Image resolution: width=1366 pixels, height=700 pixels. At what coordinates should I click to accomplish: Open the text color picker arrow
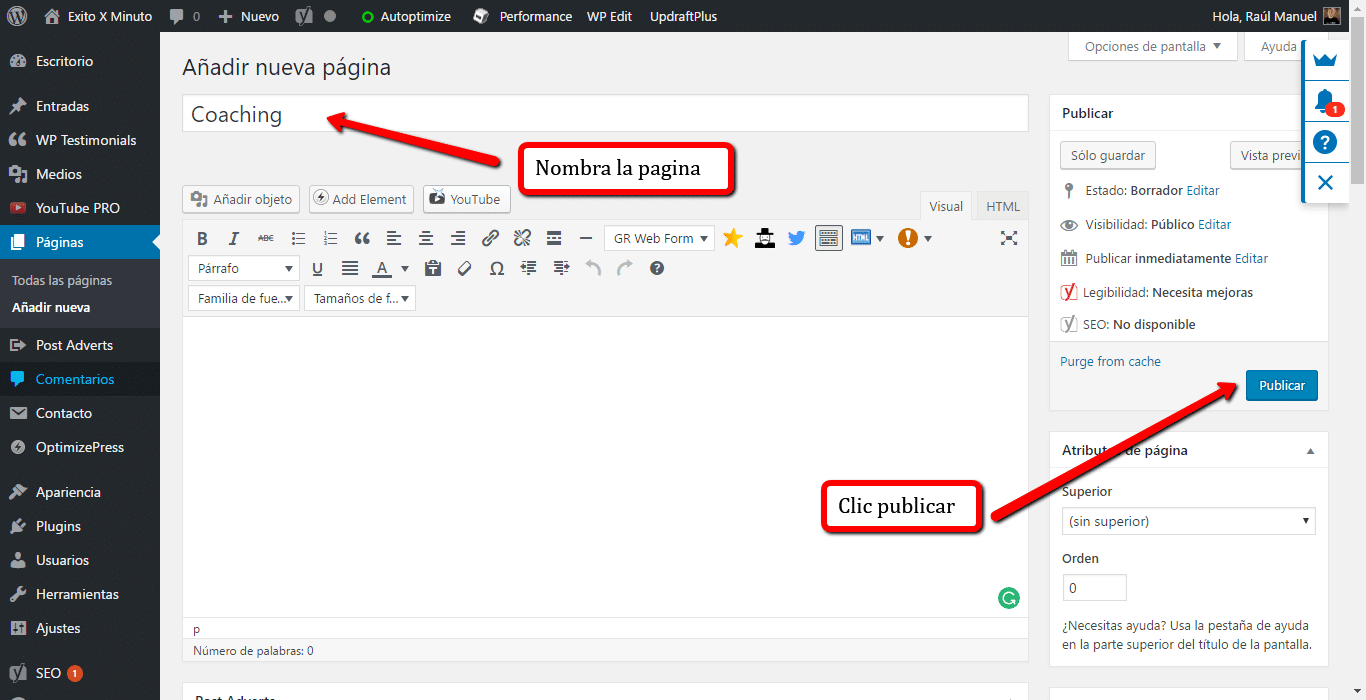pyautogui.click(x=405, y=268)
